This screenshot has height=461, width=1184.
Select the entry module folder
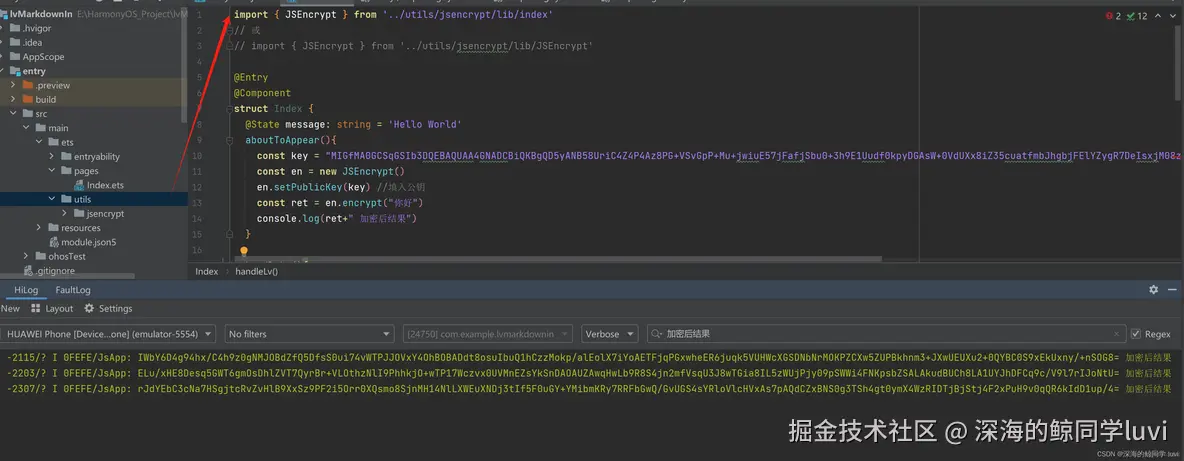(34, 71)
